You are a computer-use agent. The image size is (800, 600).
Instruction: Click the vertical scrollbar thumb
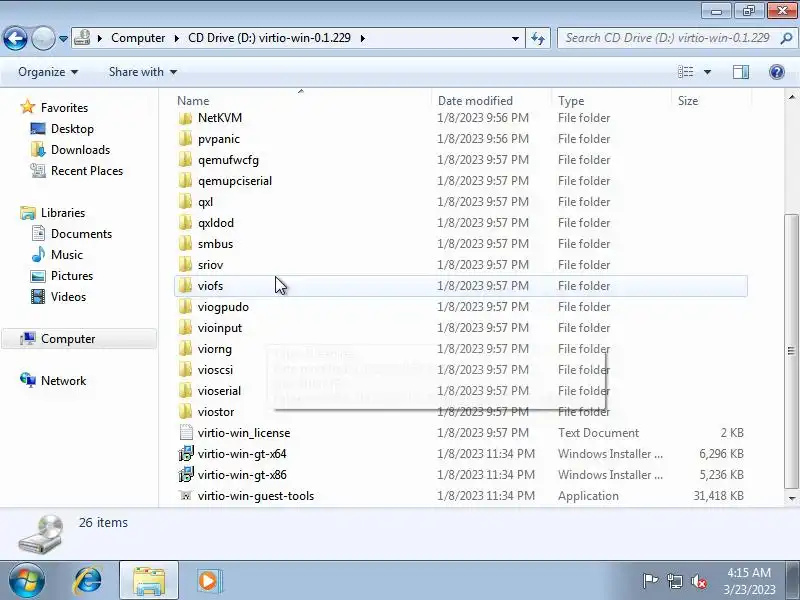[791, 351]
